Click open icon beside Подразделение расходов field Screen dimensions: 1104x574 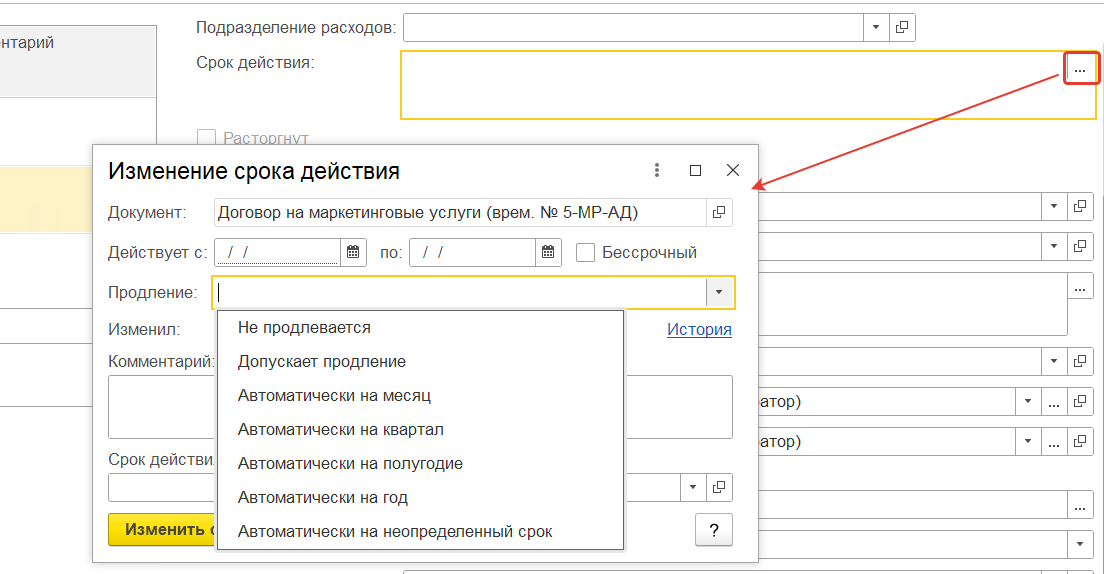point(902,27)
